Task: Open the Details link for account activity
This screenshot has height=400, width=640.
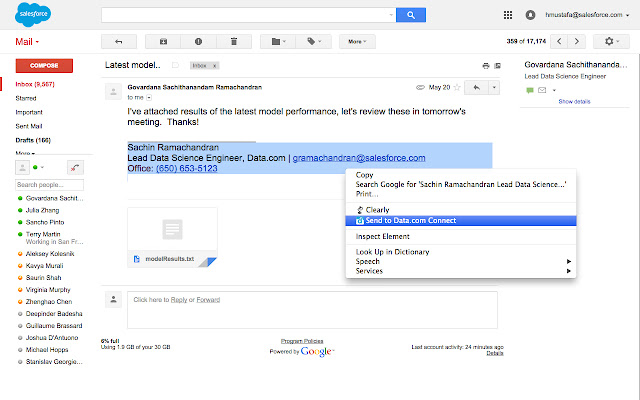Action: coord(495,353)
